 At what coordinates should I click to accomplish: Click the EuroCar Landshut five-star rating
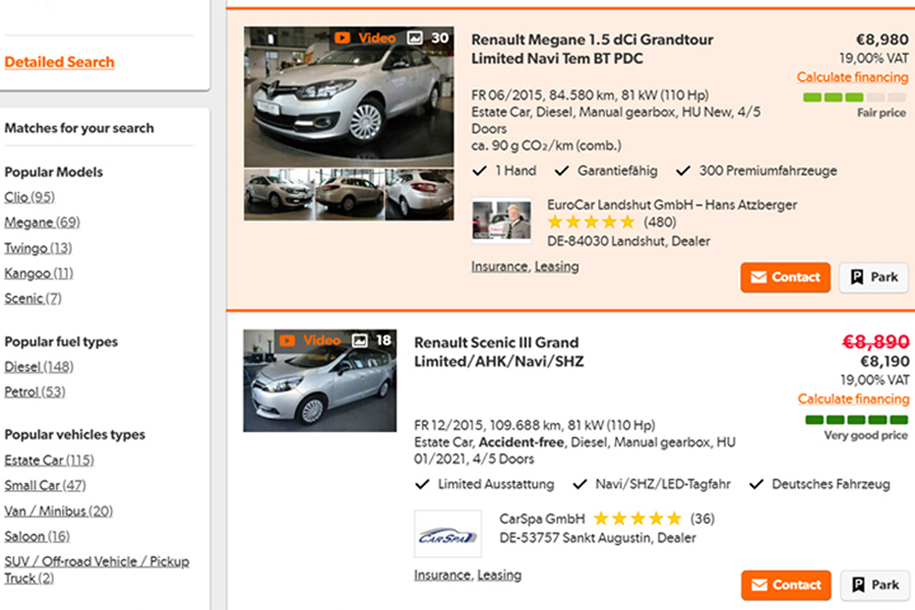(x=591, y=222)
